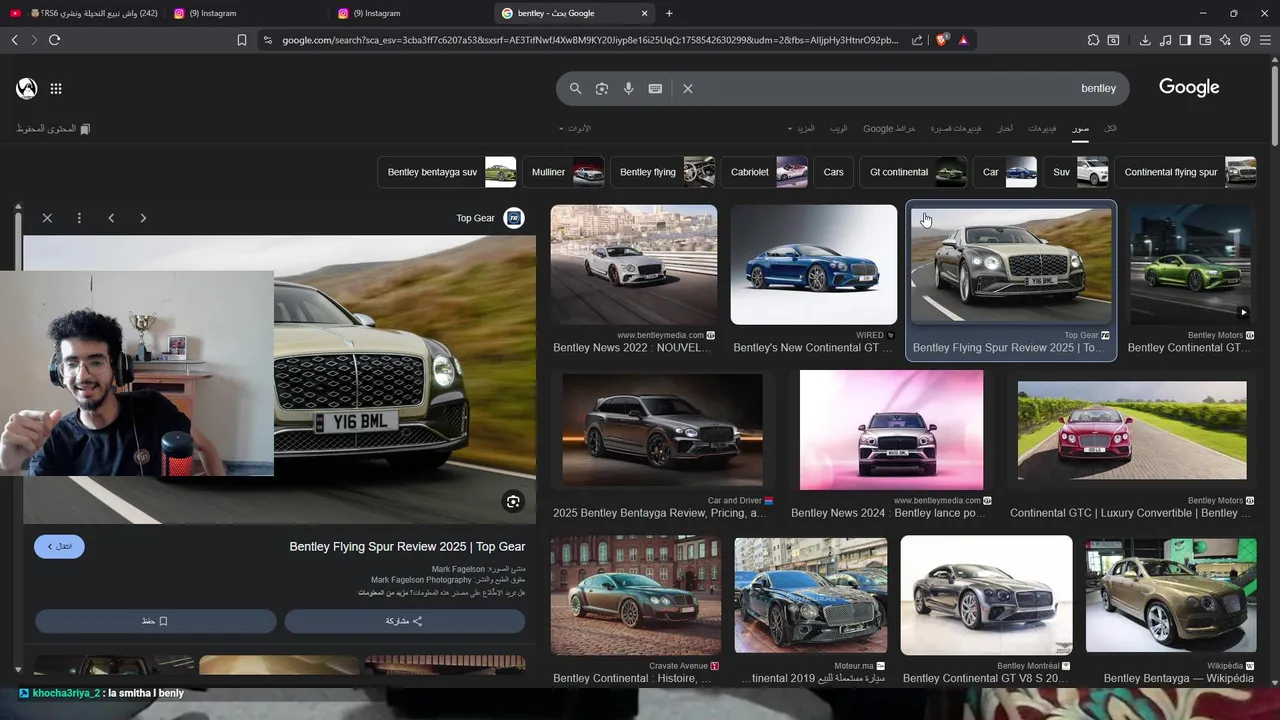Start voice search with microphone icon
The image size is (1280, 720).
(x=629, y=88)
